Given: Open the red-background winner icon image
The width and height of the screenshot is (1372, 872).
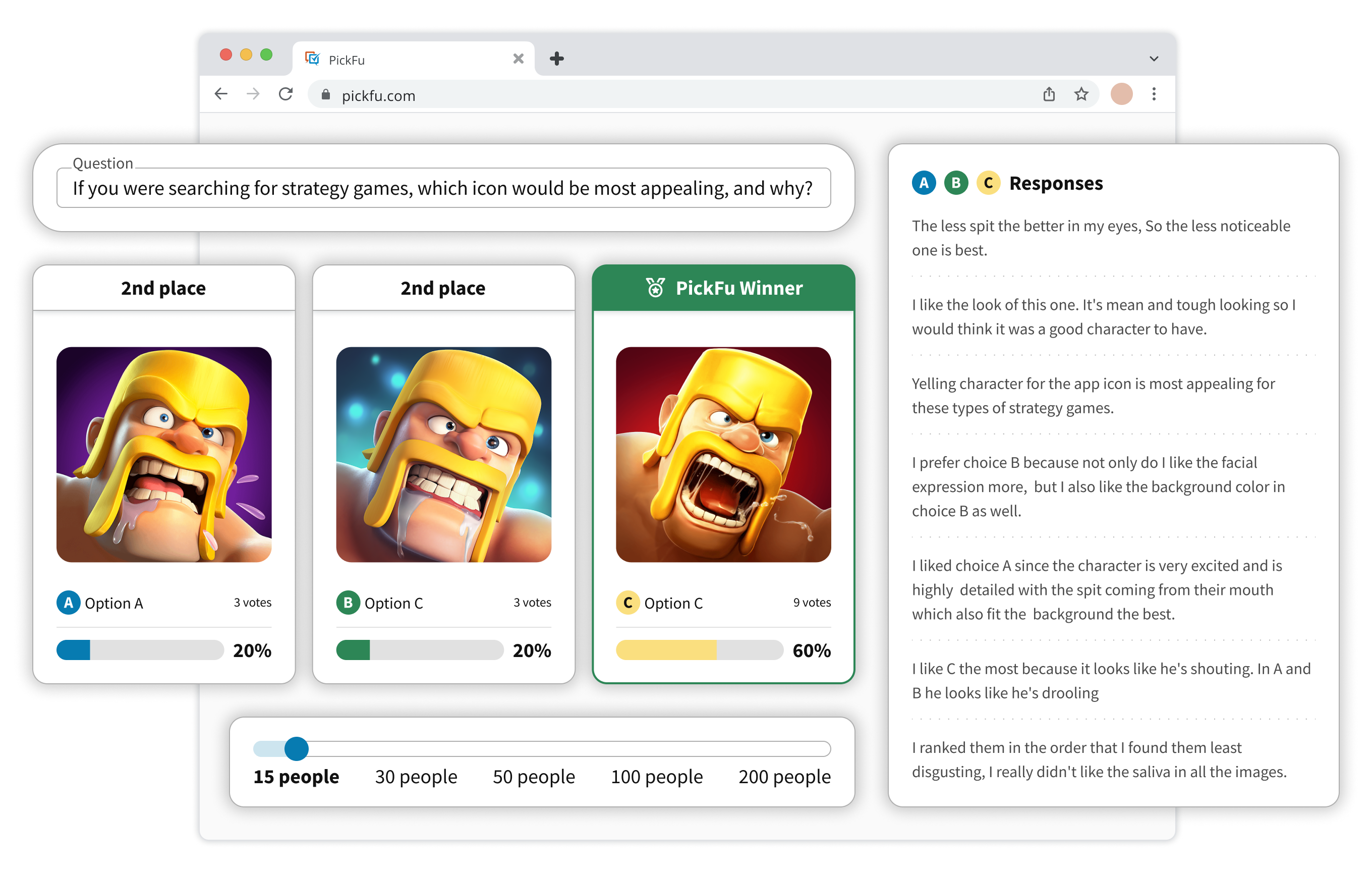Looking at the screenshot, I should click(723, 454).
